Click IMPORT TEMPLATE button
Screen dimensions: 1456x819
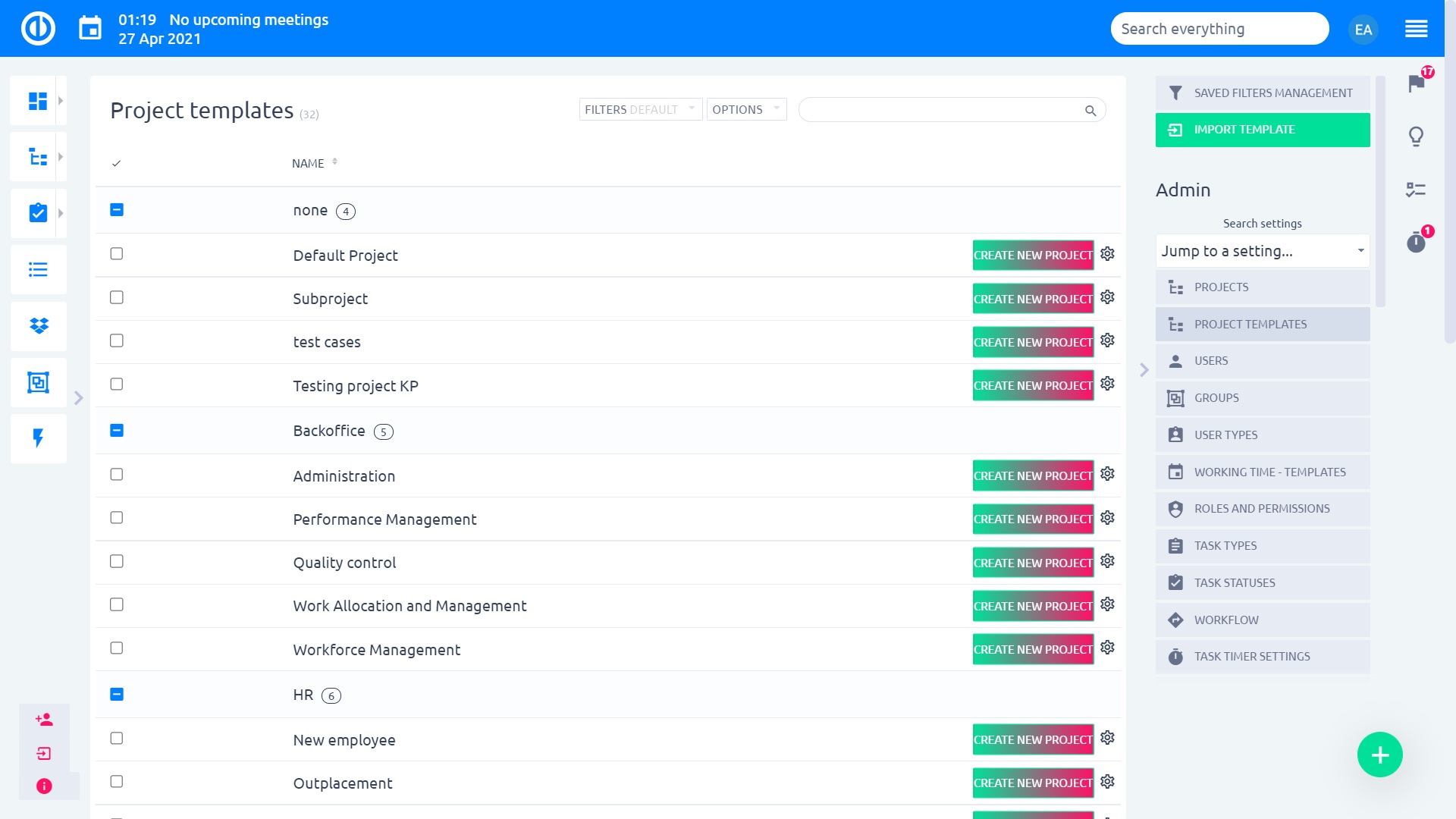point(1261,130)
